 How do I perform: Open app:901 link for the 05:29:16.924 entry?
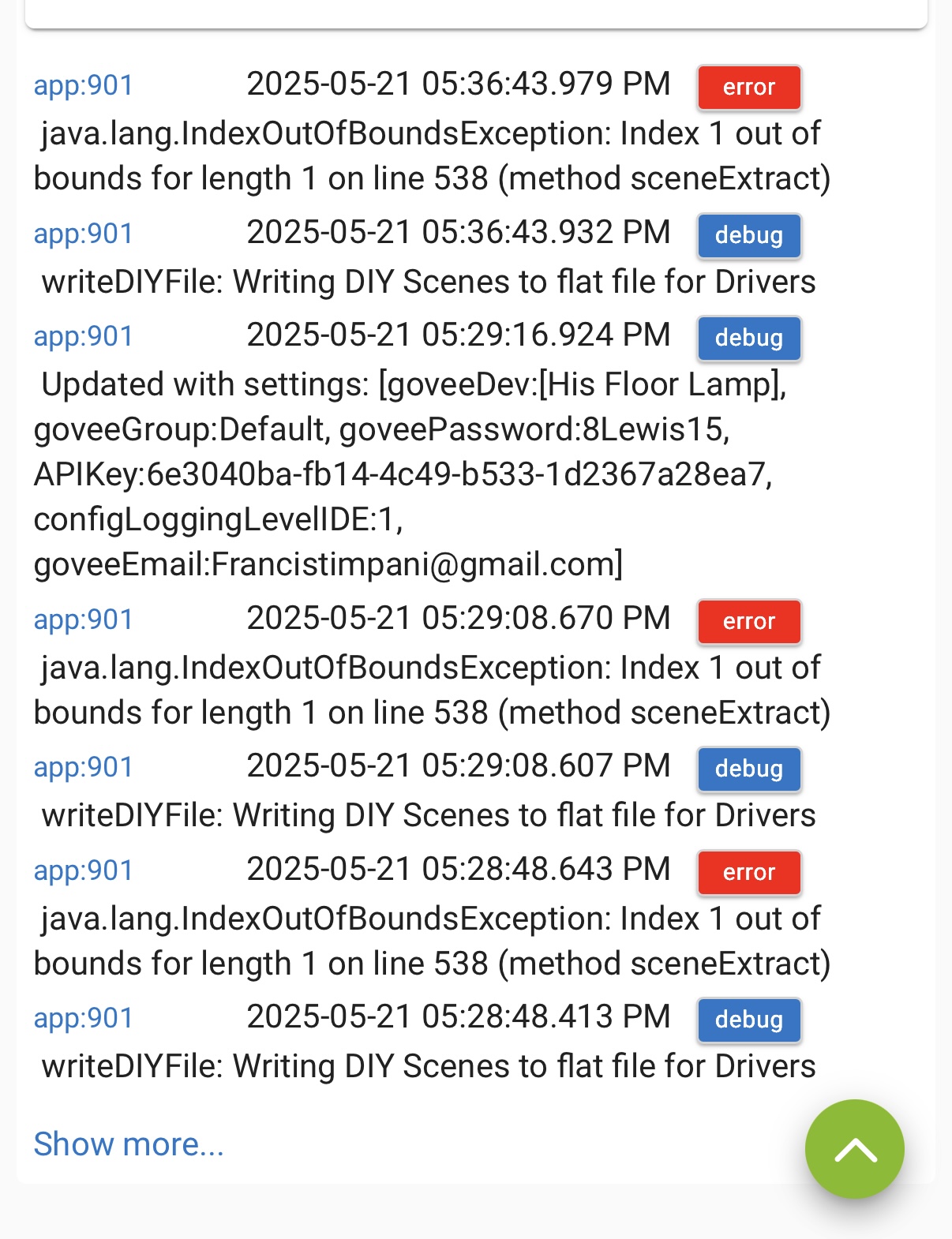pos(84,336)
